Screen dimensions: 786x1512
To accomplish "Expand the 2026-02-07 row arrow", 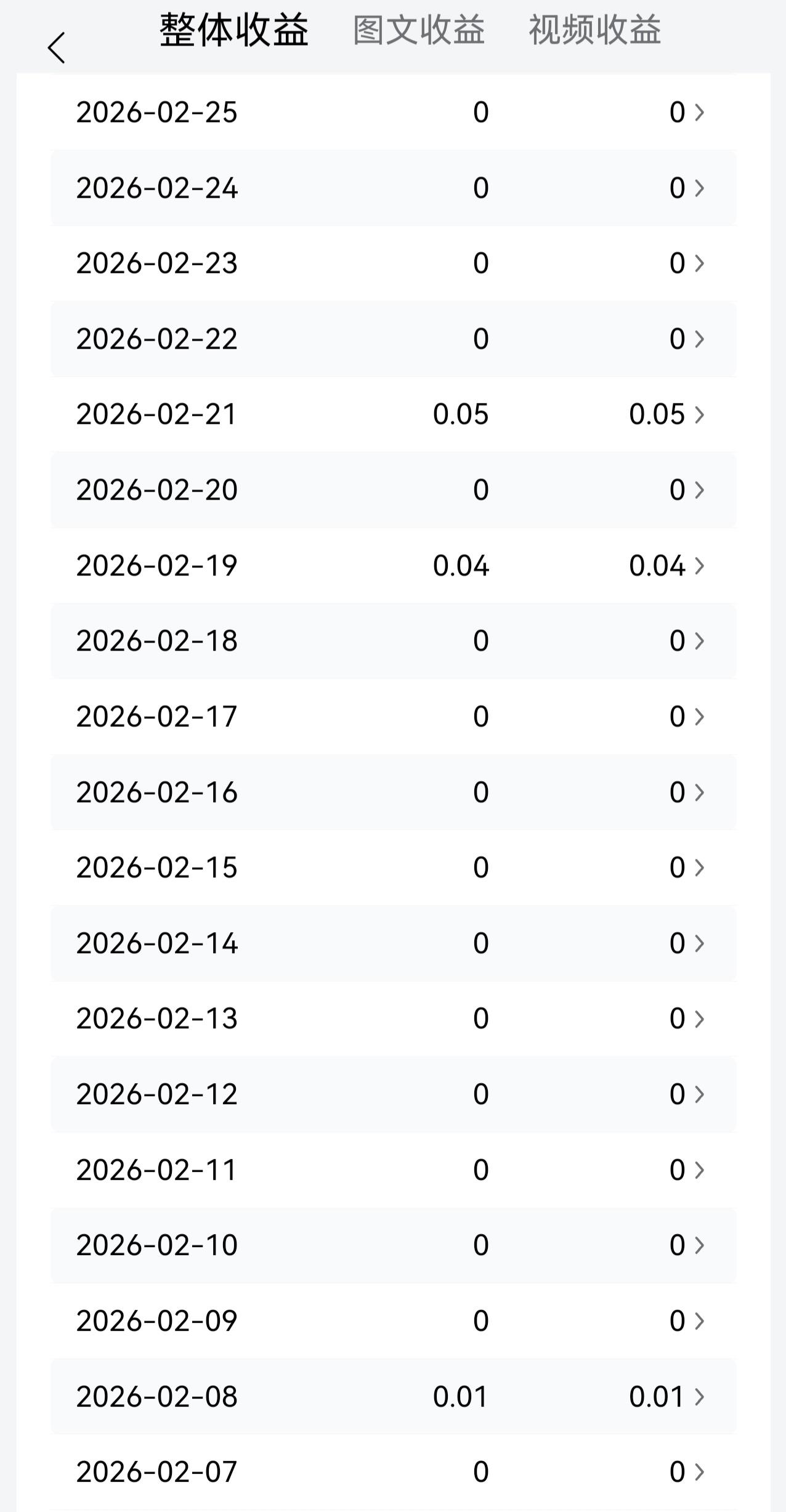I will click(699, 1472).
